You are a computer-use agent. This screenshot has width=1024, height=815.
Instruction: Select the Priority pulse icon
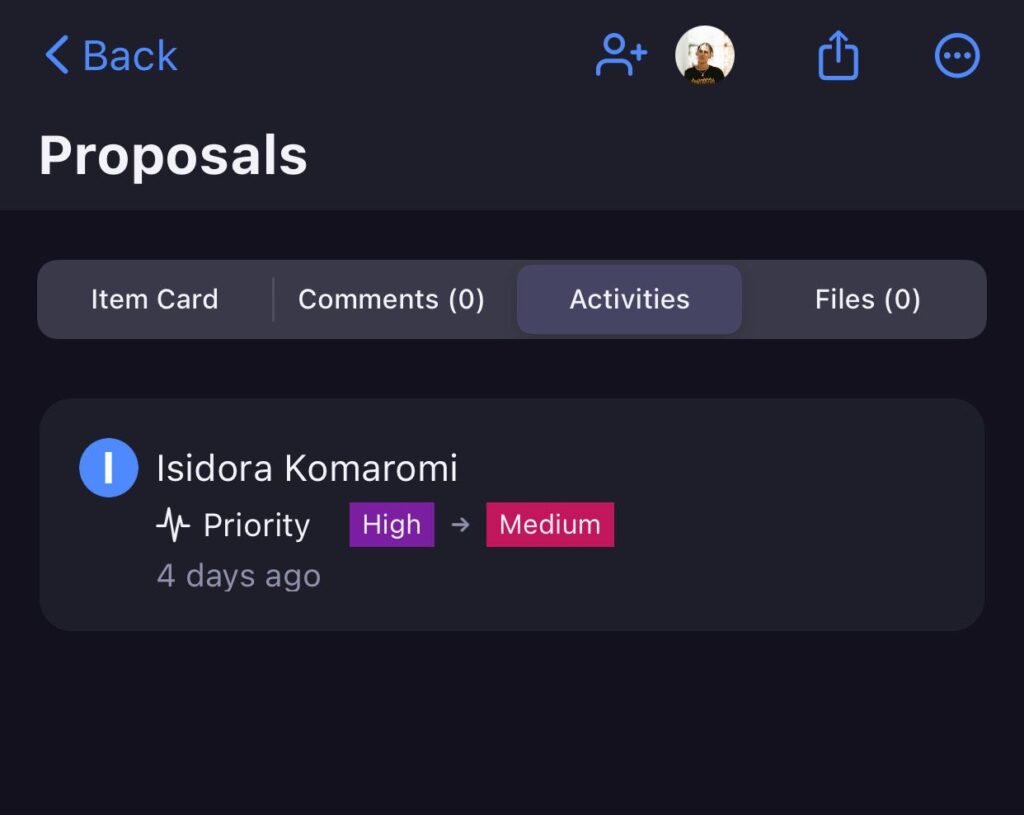172,524
